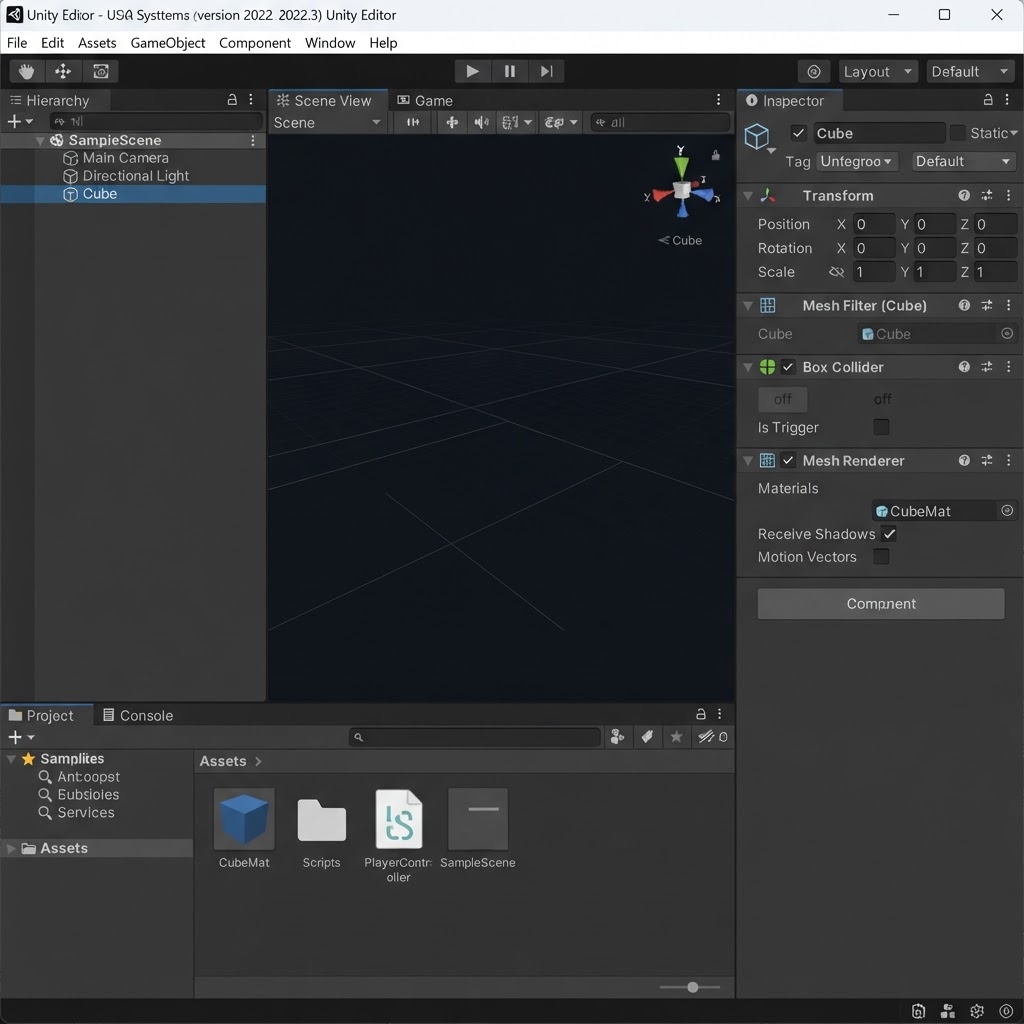The image size is (1024, 1024).
Task: Open the Hierarchy create plus dropdown
Action: click(20, 121)
